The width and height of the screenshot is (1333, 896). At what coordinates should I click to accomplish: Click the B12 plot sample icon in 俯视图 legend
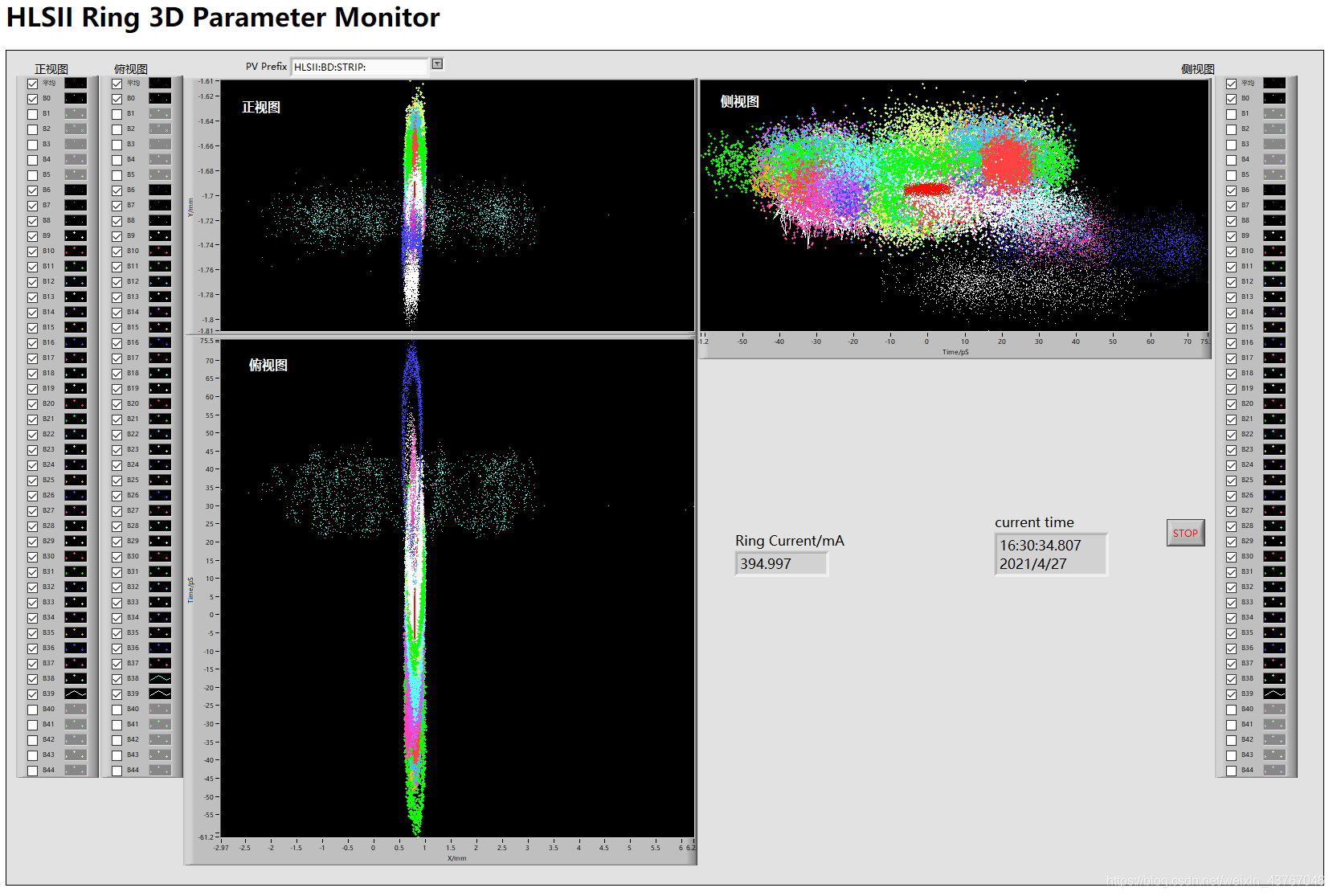coord(160,281)
